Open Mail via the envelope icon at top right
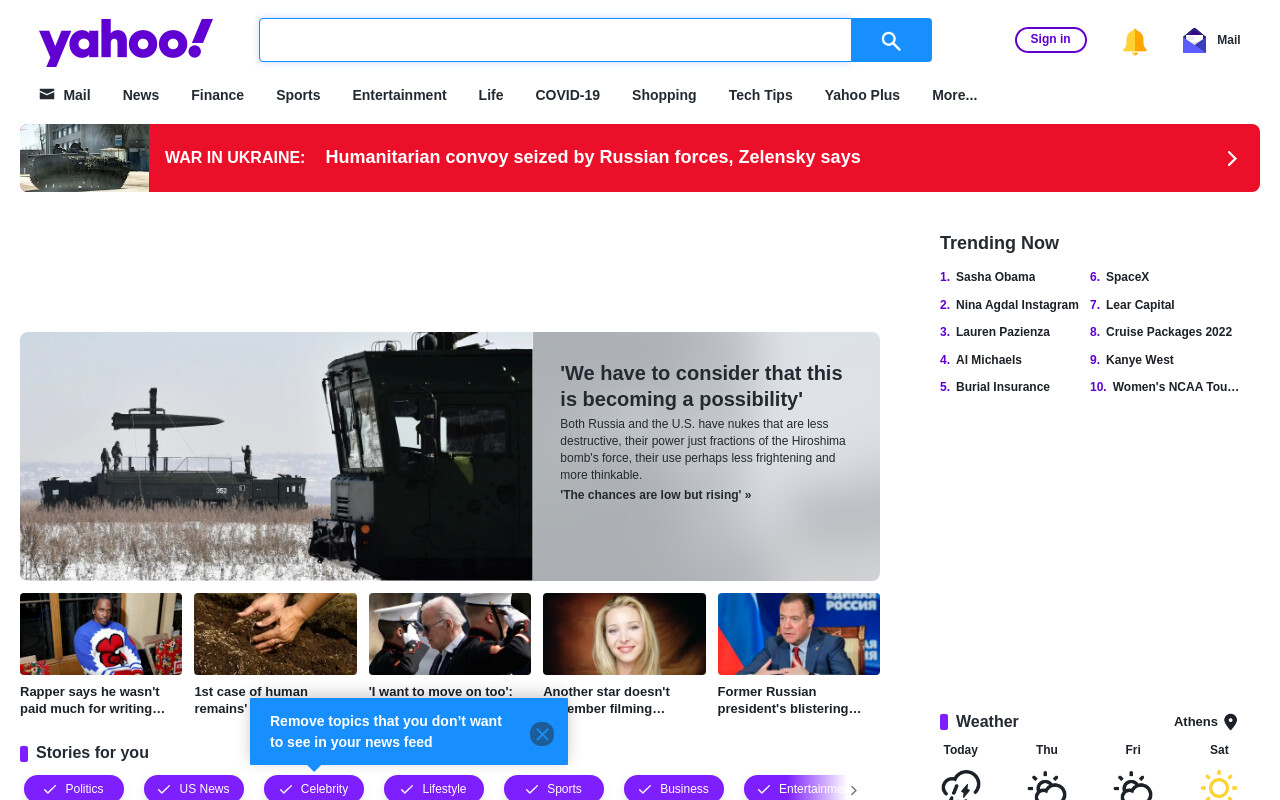 [x=1194, y=40]
